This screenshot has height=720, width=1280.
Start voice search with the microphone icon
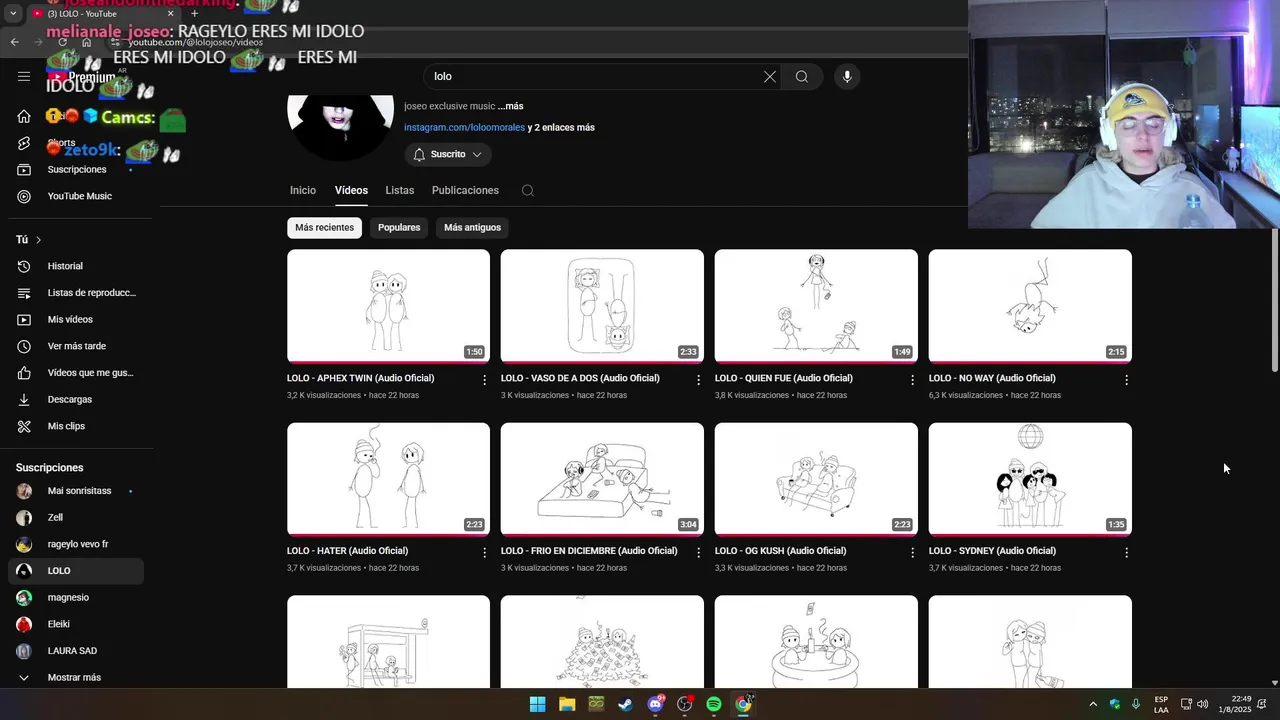coord(847,77)
